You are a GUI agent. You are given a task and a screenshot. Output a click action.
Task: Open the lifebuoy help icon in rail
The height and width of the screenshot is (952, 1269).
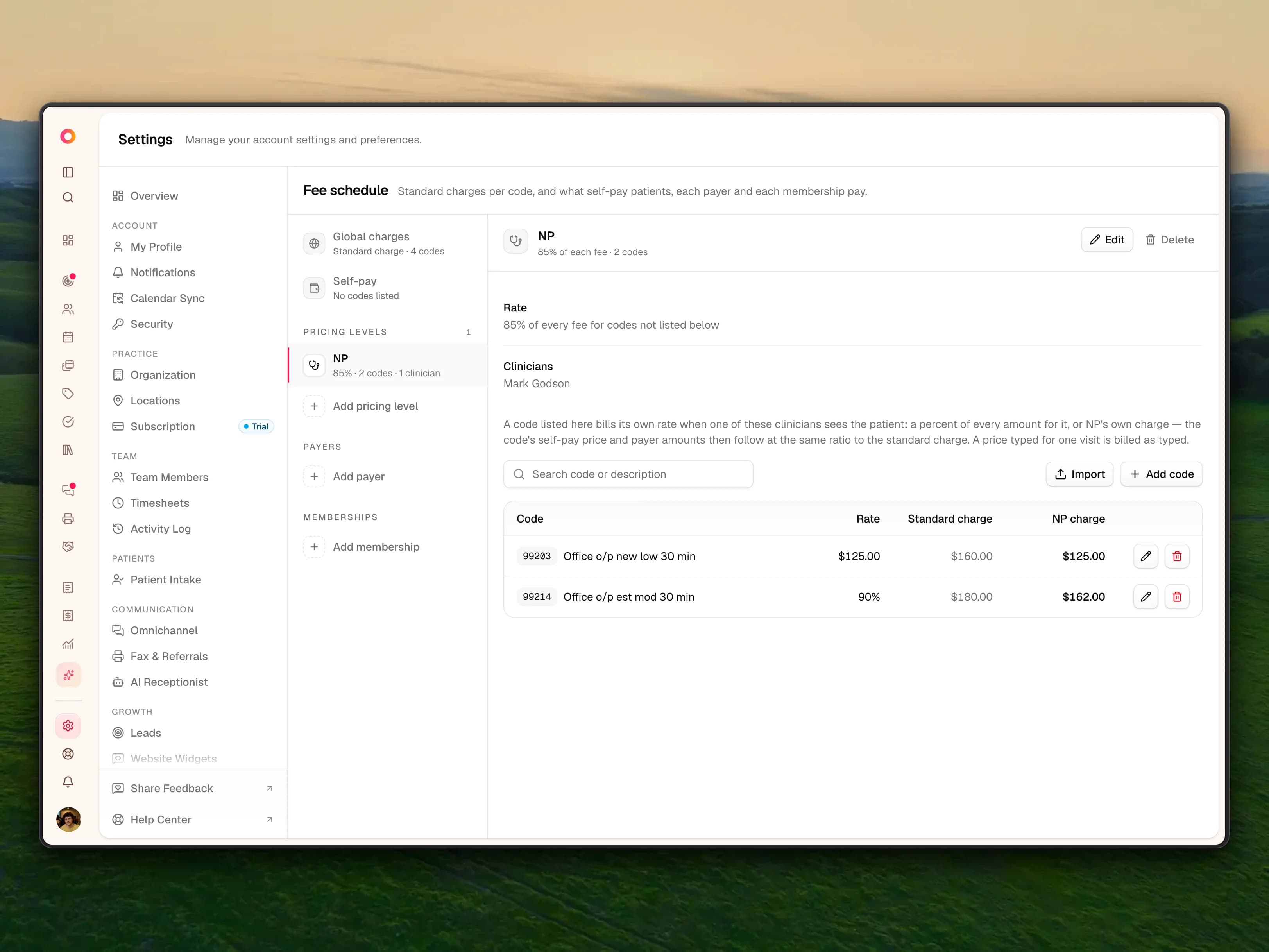pyautogui.click(x=68, y=753)
